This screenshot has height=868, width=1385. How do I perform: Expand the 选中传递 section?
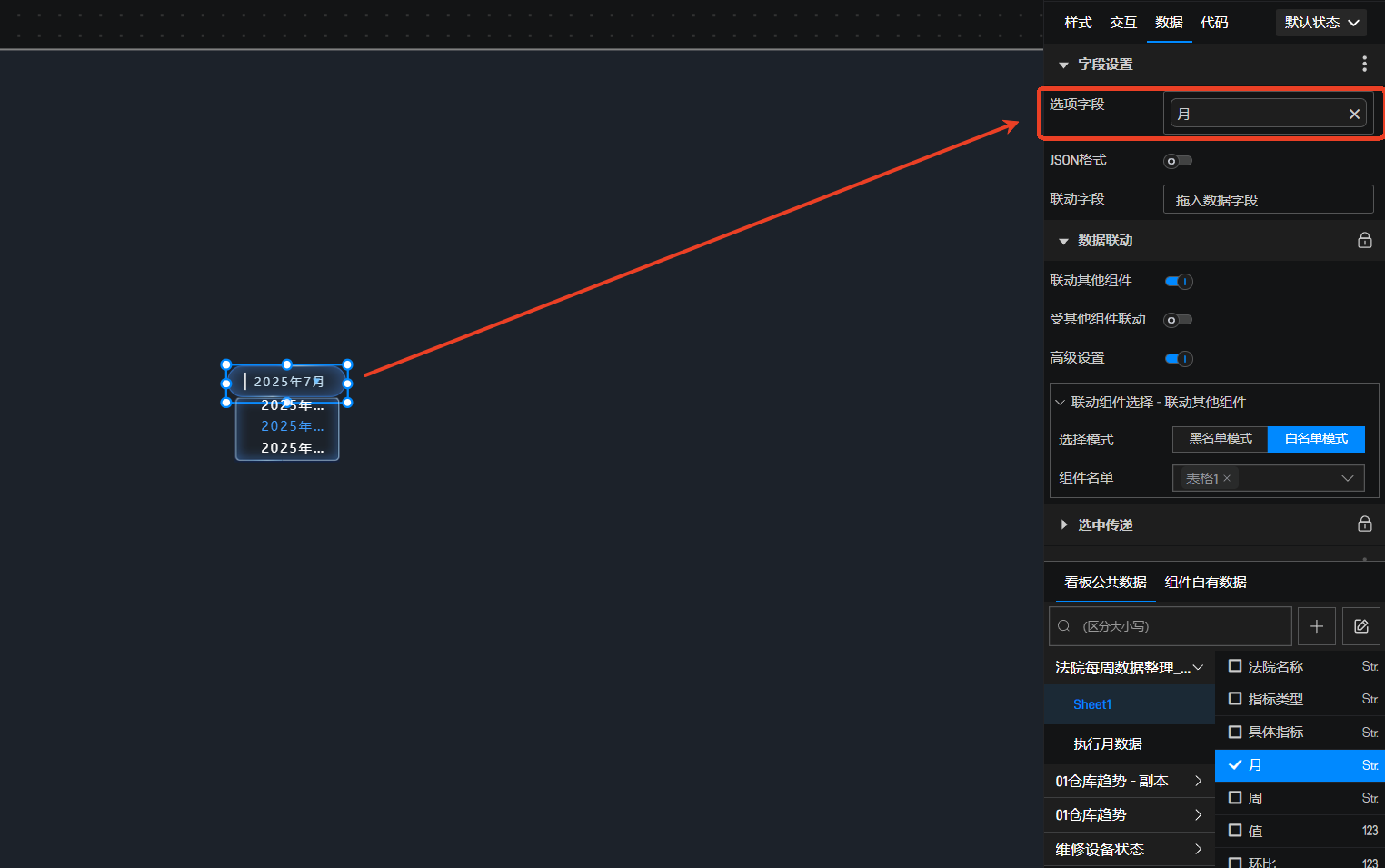click(1063, 524)
